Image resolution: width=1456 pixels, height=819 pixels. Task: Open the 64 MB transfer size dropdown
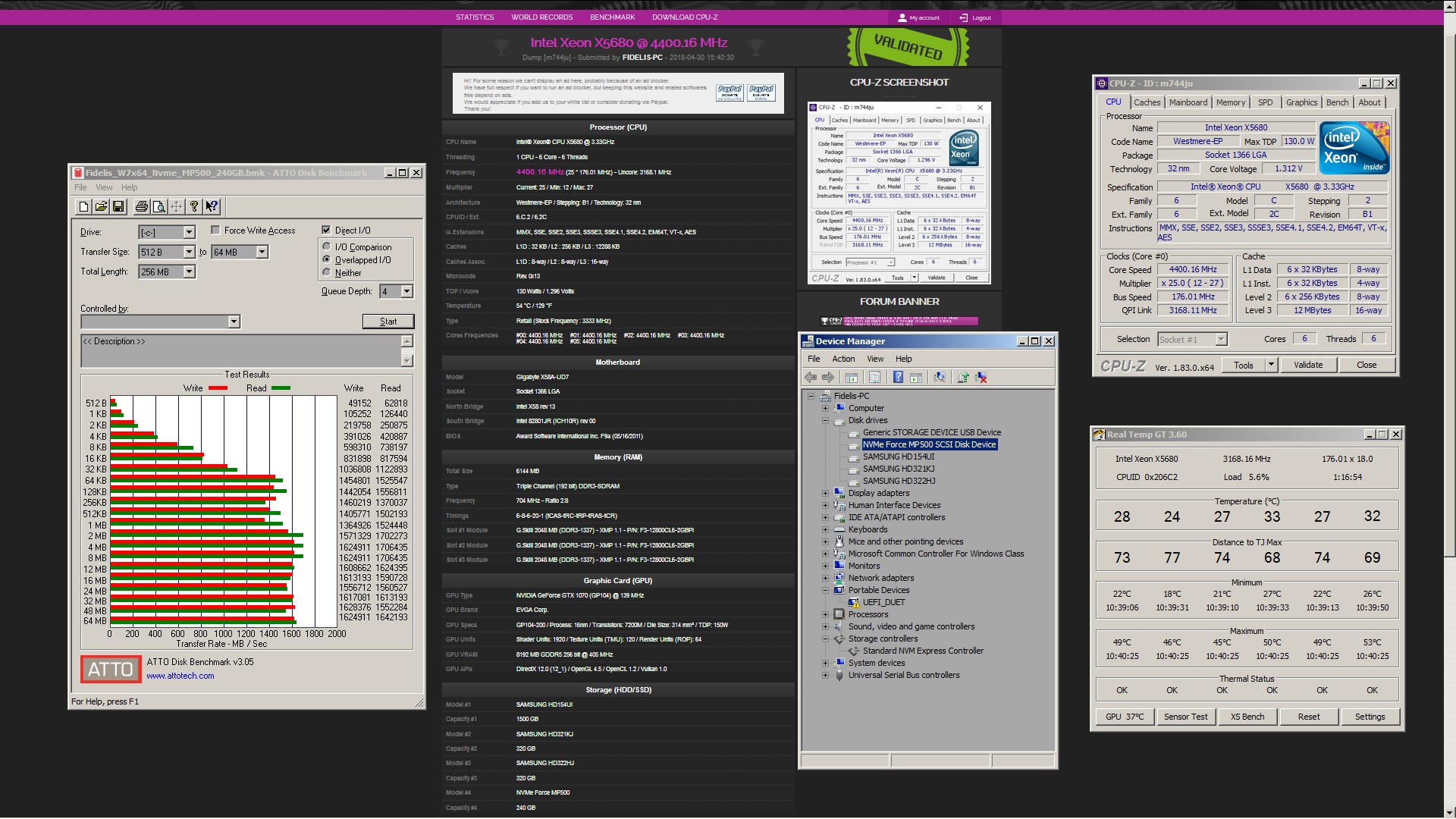(262, 252)
